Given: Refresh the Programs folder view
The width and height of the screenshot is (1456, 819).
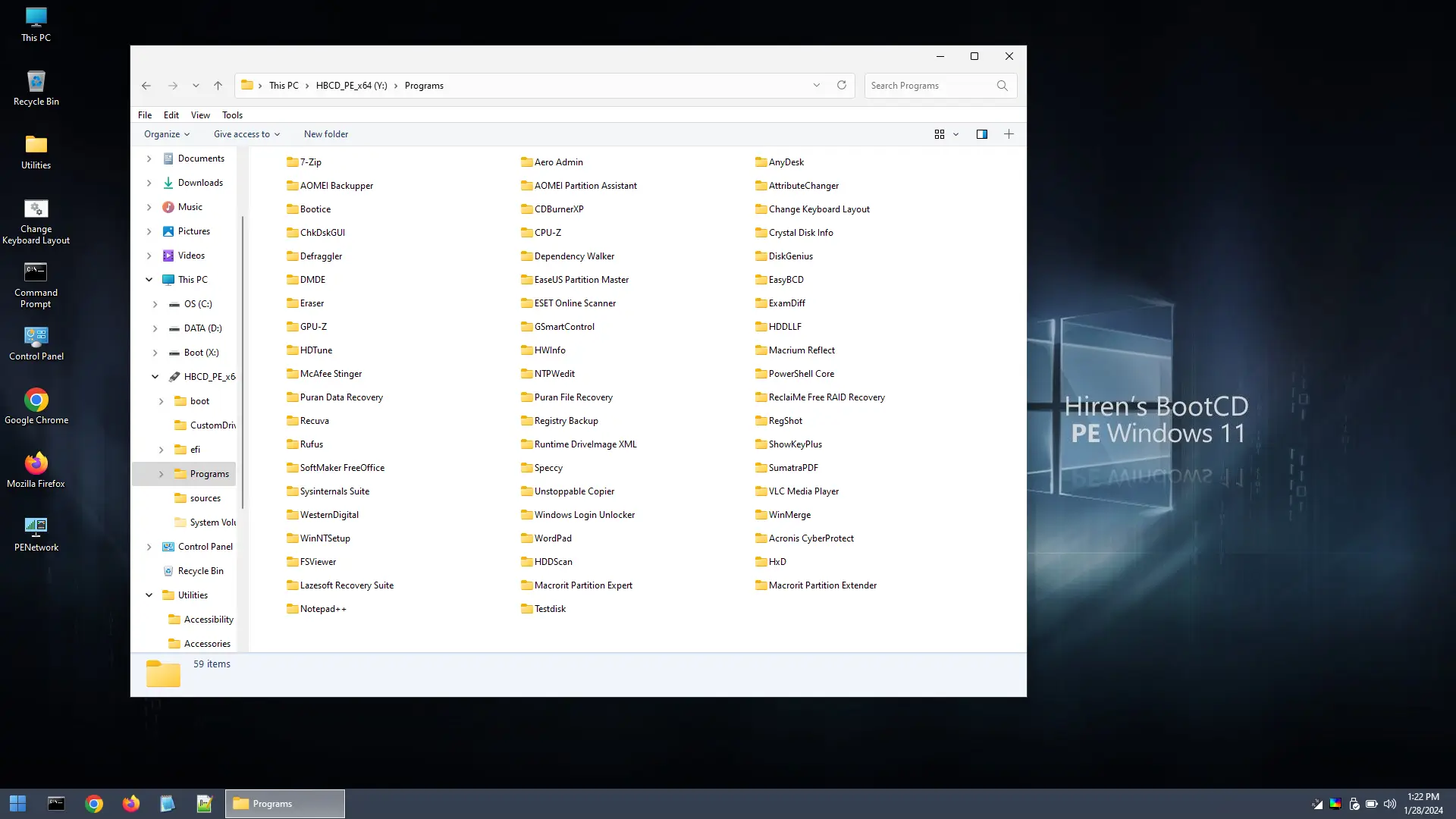Looking at the screenshot, I should pos(841,86).
